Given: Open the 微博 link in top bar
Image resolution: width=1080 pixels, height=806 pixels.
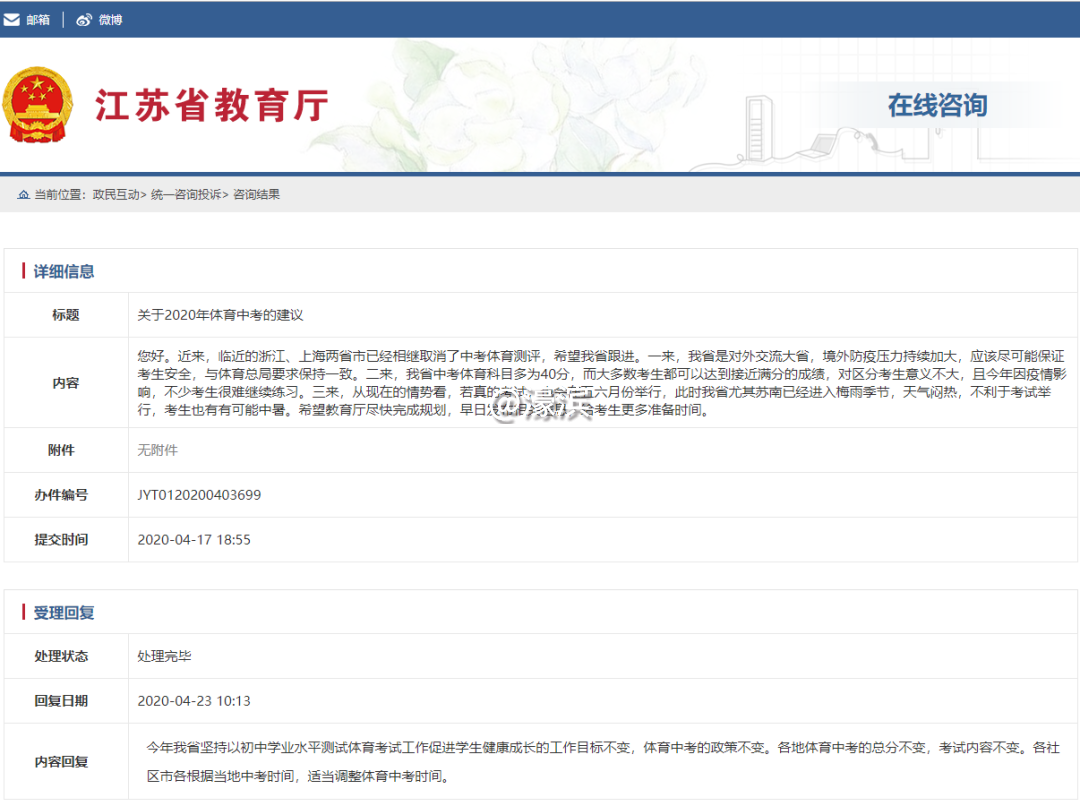Looking at the screenshot, I should 110,20.
